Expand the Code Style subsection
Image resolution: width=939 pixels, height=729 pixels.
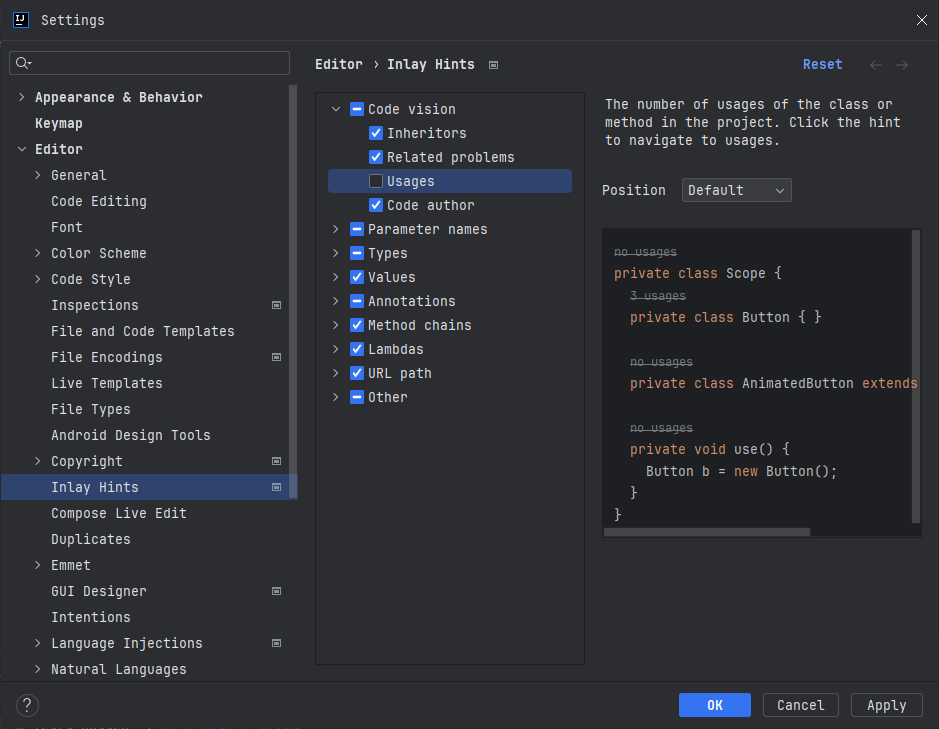[x=38, y=279]
